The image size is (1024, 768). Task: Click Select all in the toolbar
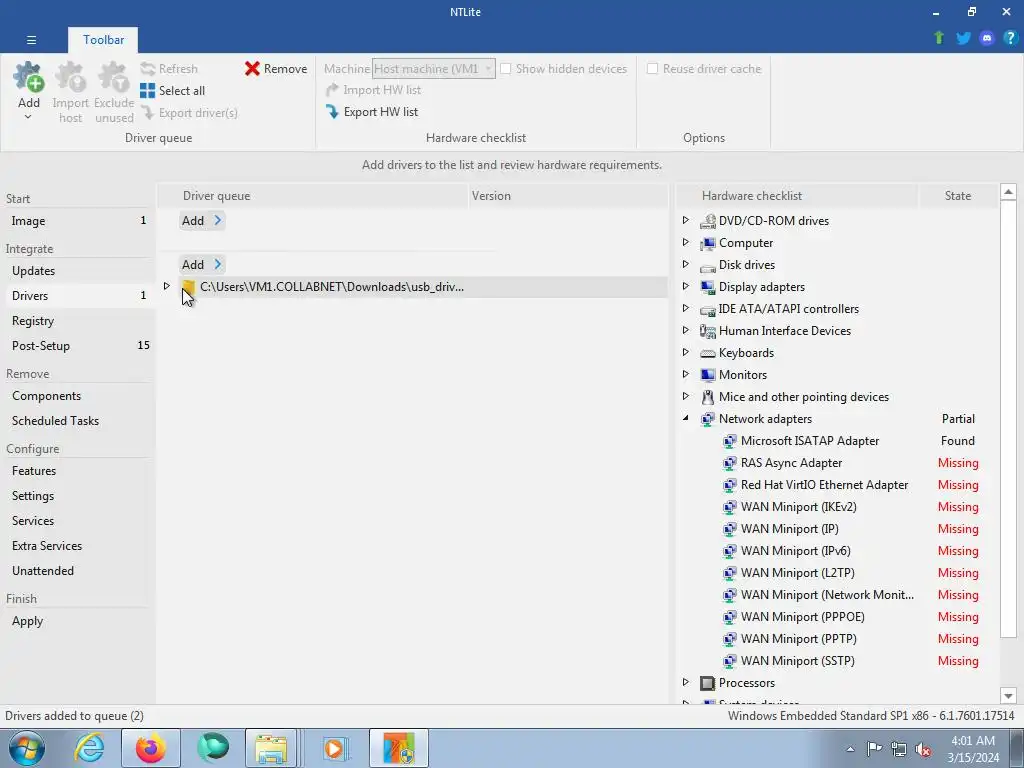click(172, 91)
